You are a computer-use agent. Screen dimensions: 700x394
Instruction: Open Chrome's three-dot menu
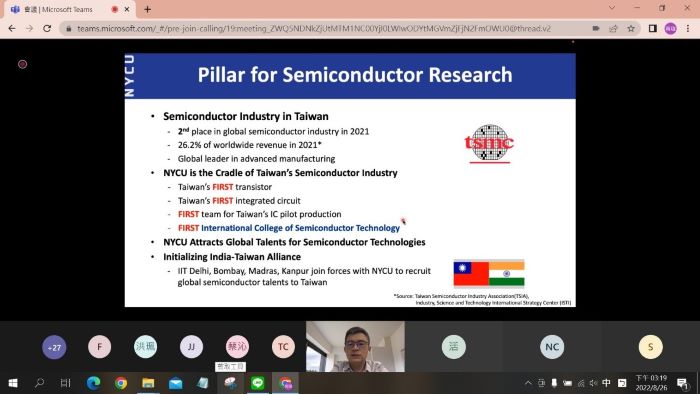(688, 29)
